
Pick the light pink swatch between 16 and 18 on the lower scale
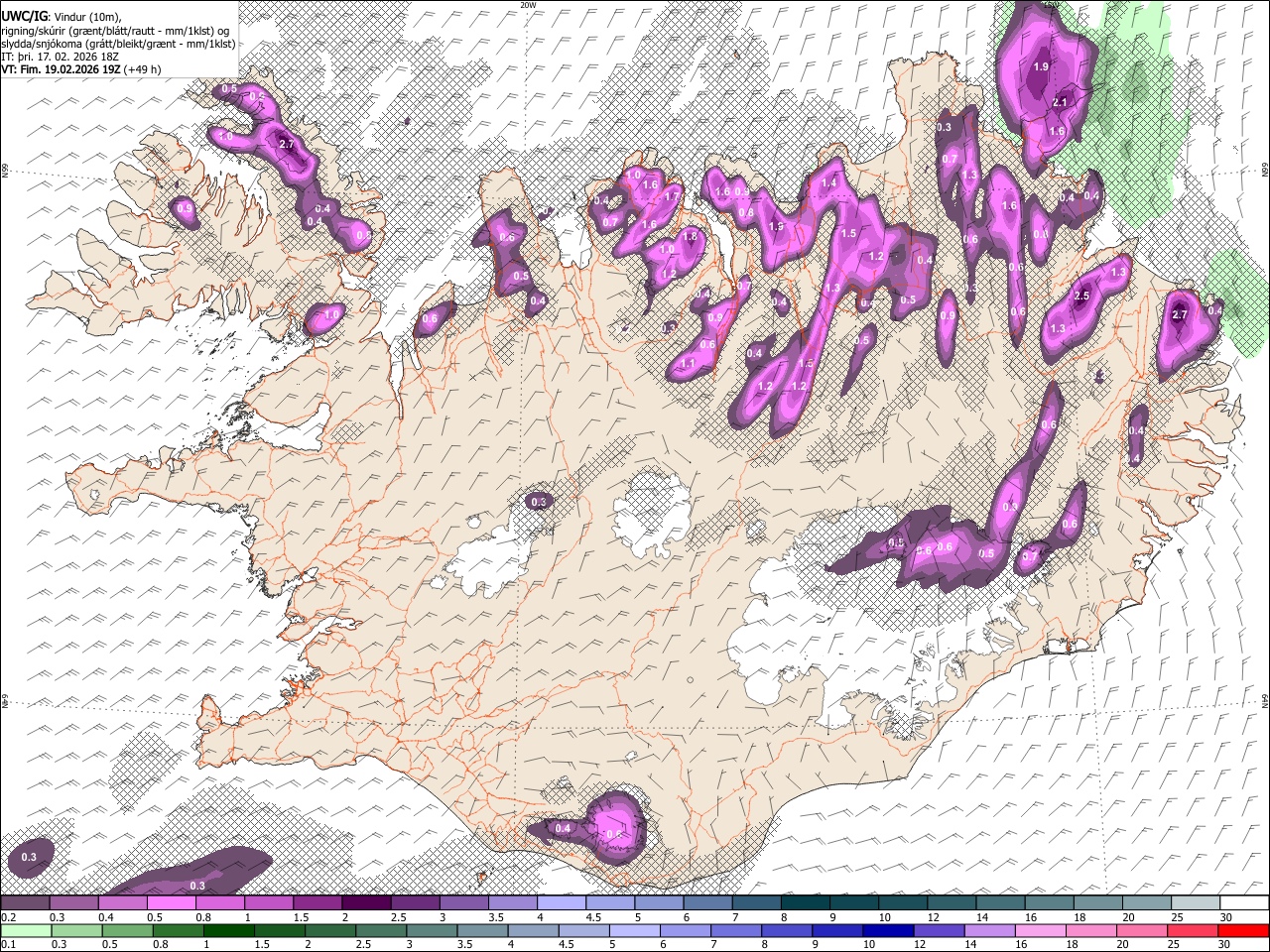click(1040, 930)
